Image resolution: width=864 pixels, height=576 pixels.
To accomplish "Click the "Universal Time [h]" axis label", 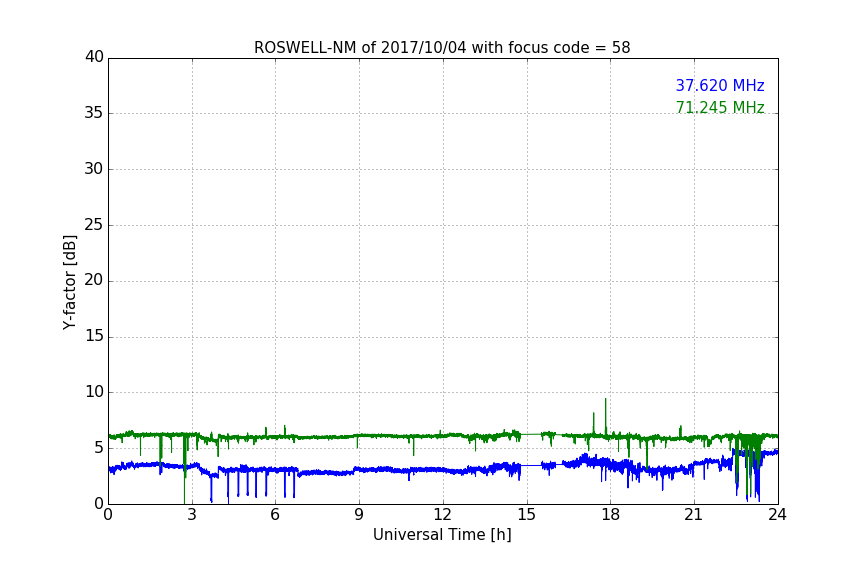I will coord(442,535).
